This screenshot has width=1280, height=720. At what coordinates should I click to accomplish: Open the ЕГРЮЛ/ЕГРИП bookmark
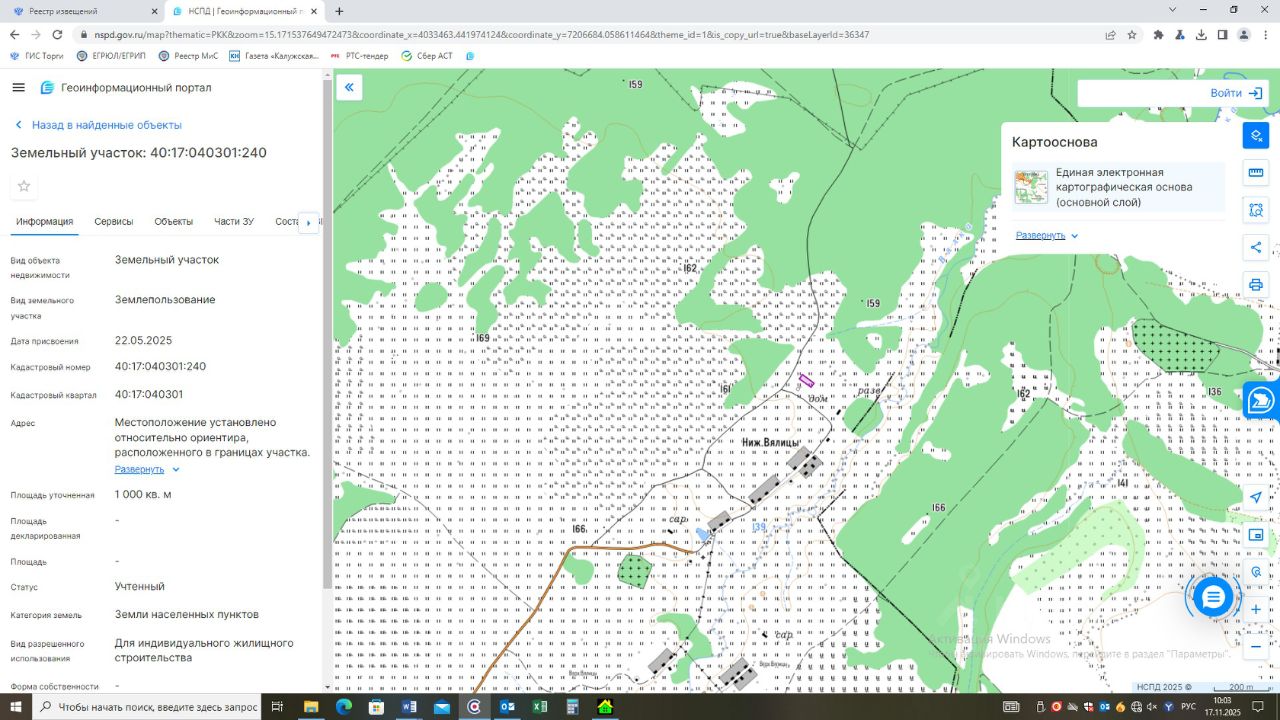click(111, 56)
